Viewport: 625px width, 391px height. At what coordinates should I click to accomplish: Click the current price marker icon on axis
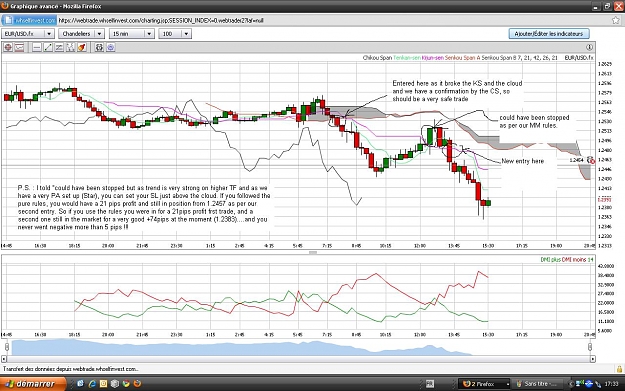coord(590,160)
